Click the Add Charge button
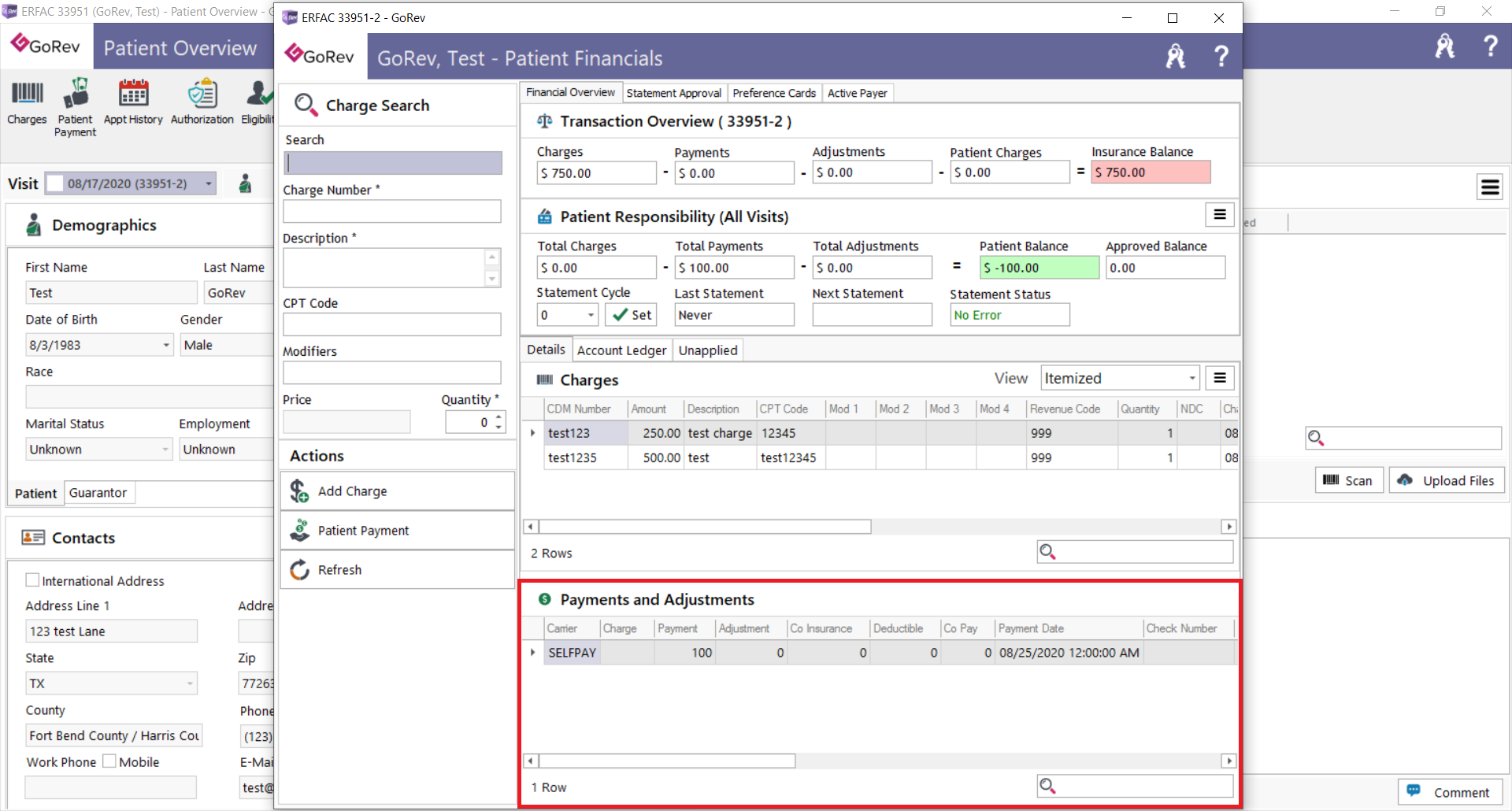1512x811 pixels. click(398, 491)
